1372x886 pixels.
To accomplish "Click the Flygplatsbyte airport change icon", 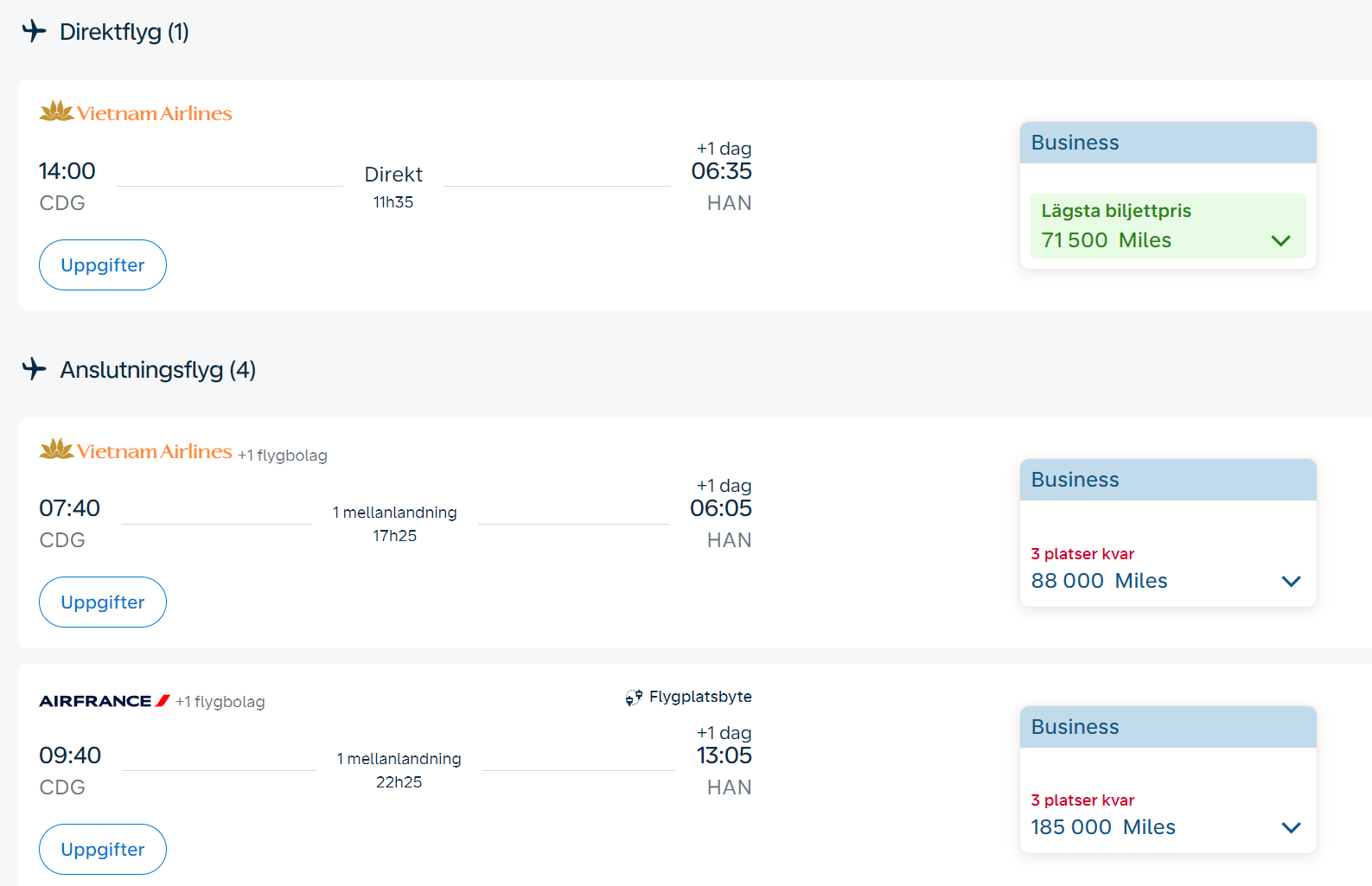I will tap(634, 698).
